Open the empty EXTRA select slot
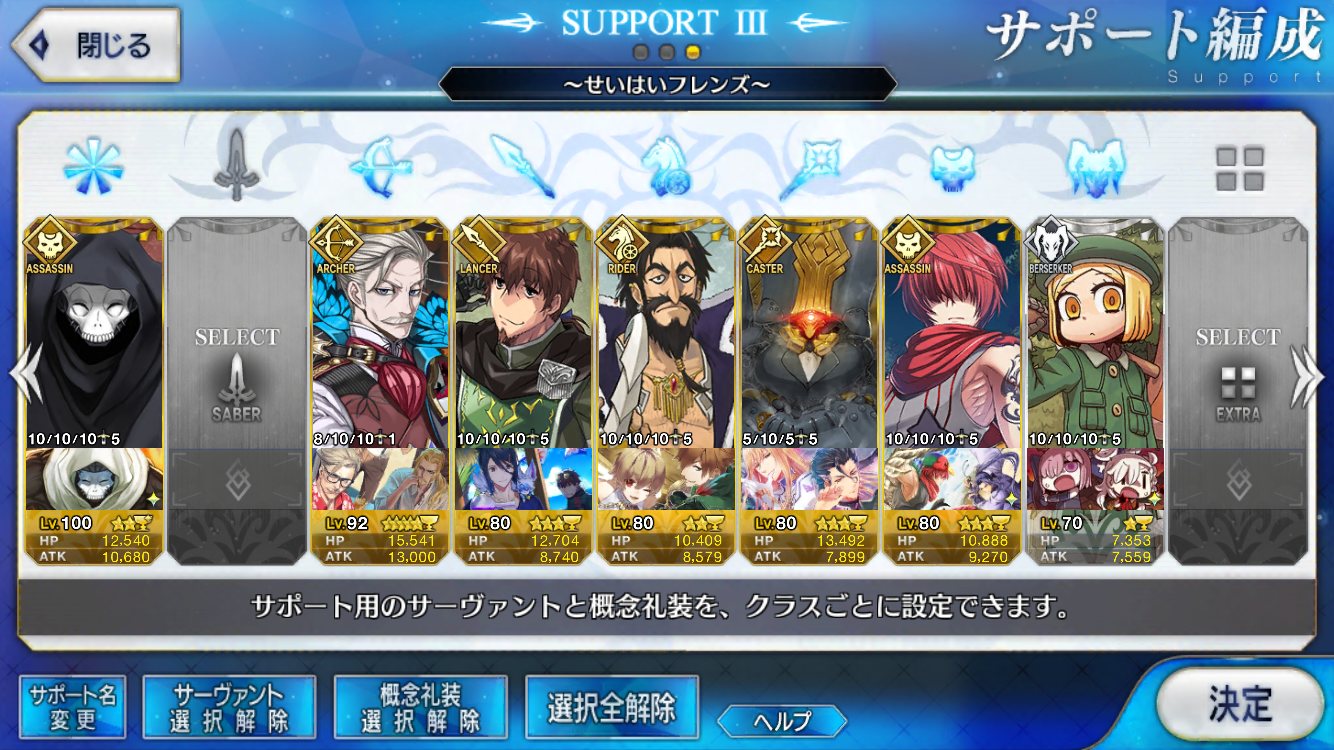This screenshot has height=750, width=1334. (1239, 390)
